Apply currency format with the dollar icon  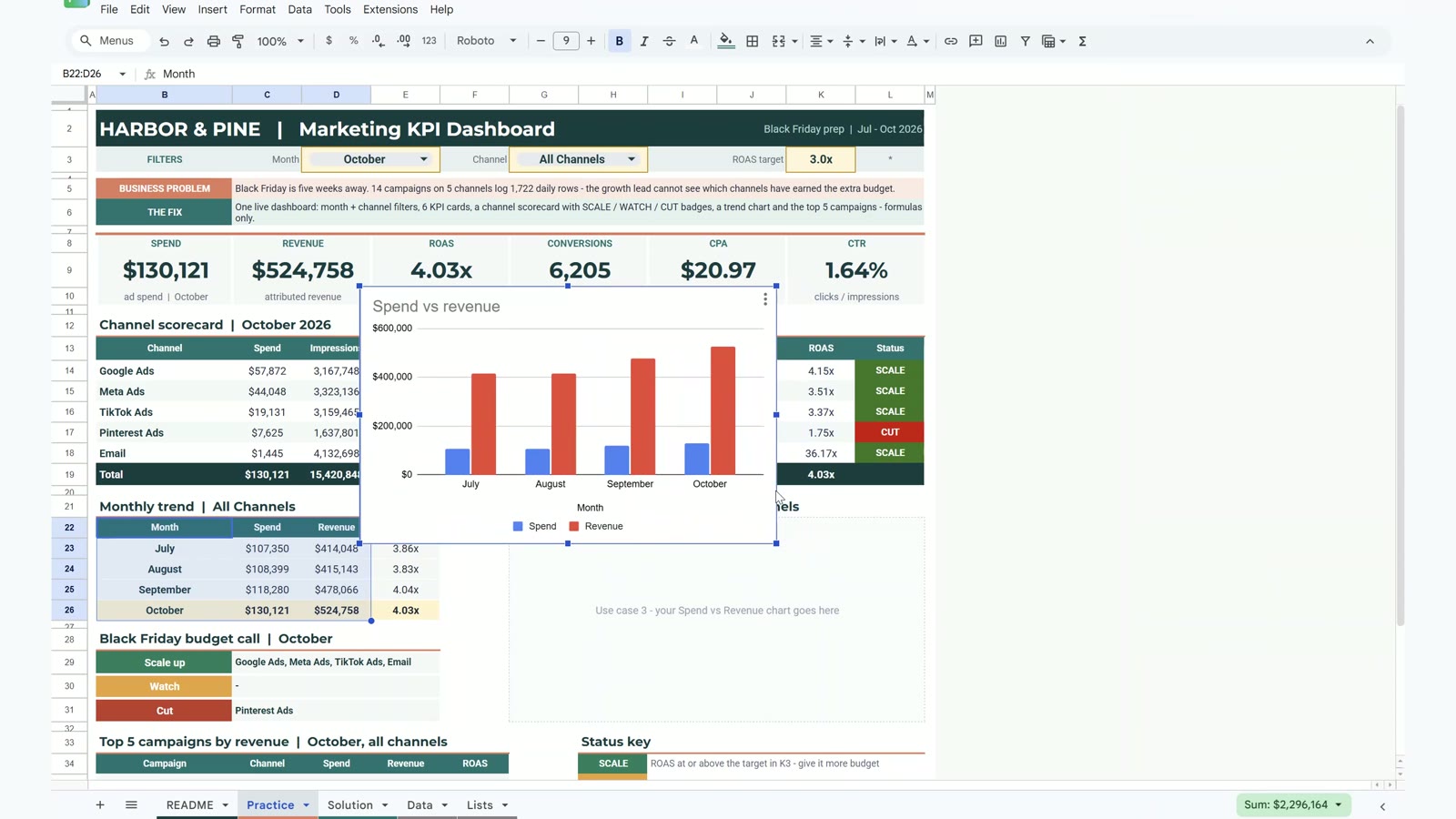coord(329,41)
